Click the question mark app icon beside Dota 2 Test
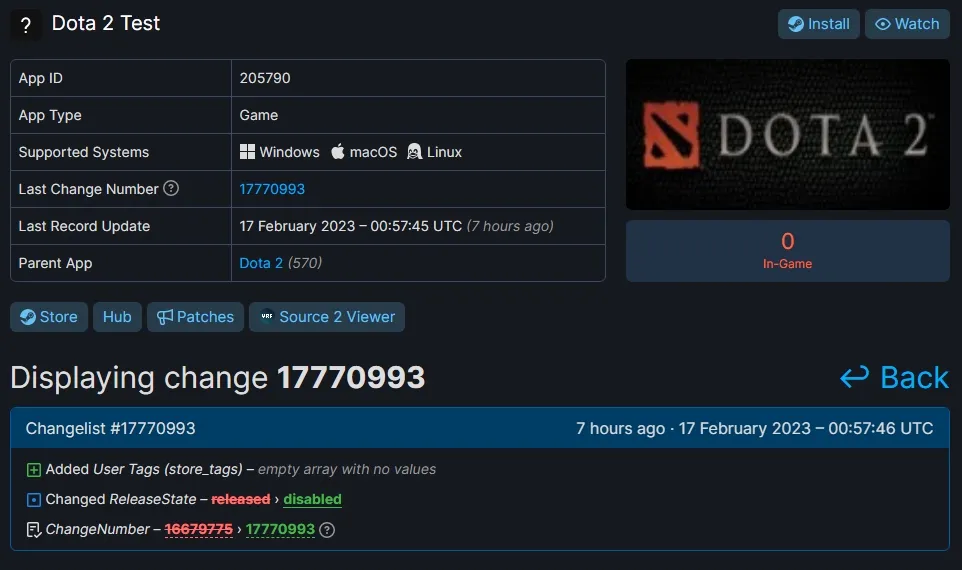Viewport: 962px width, 570px height. point(26,25)
